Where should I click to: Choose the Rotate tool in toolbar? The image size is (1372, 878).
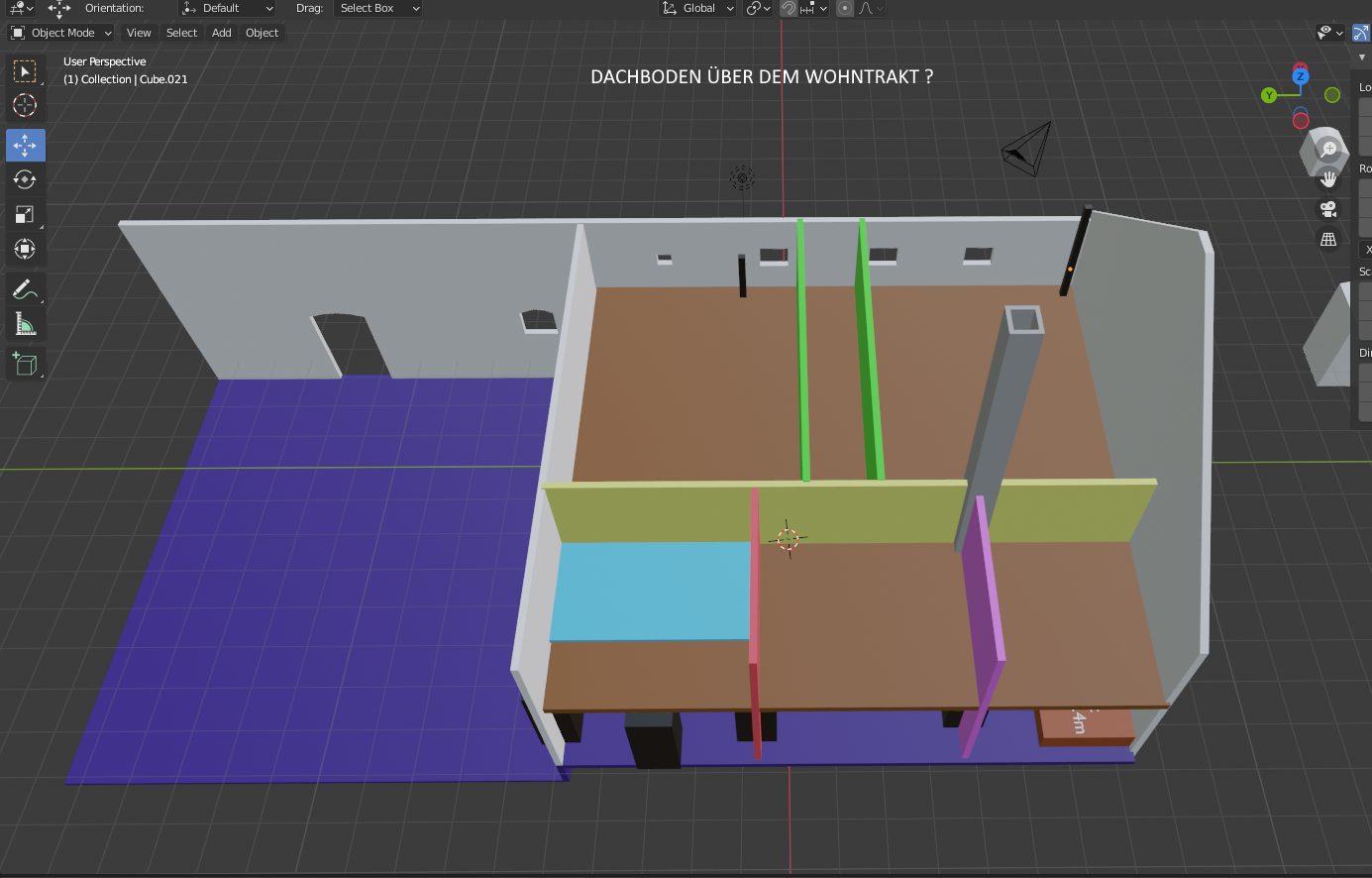25,179
